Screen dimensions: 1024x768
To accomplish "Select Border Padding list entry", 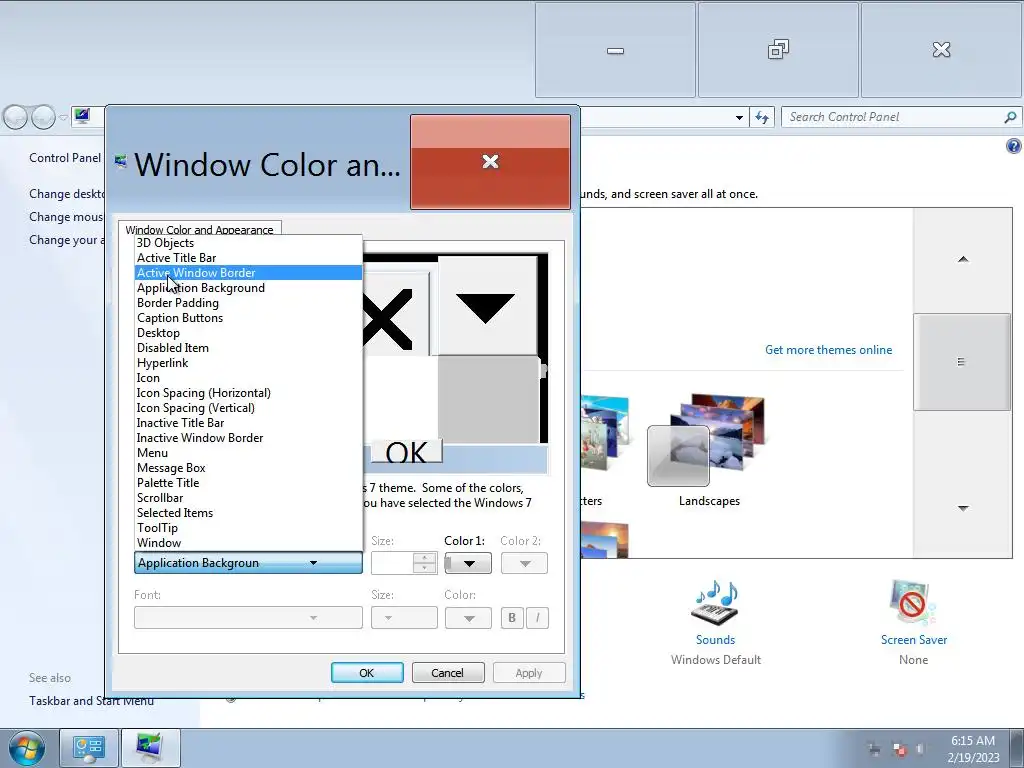I will [248, 303].
